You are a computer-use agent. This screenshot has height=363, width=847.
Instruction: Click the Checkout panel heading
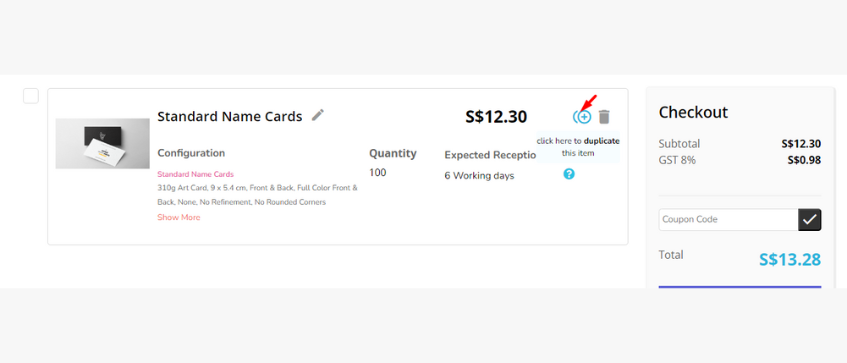(693, 112)
